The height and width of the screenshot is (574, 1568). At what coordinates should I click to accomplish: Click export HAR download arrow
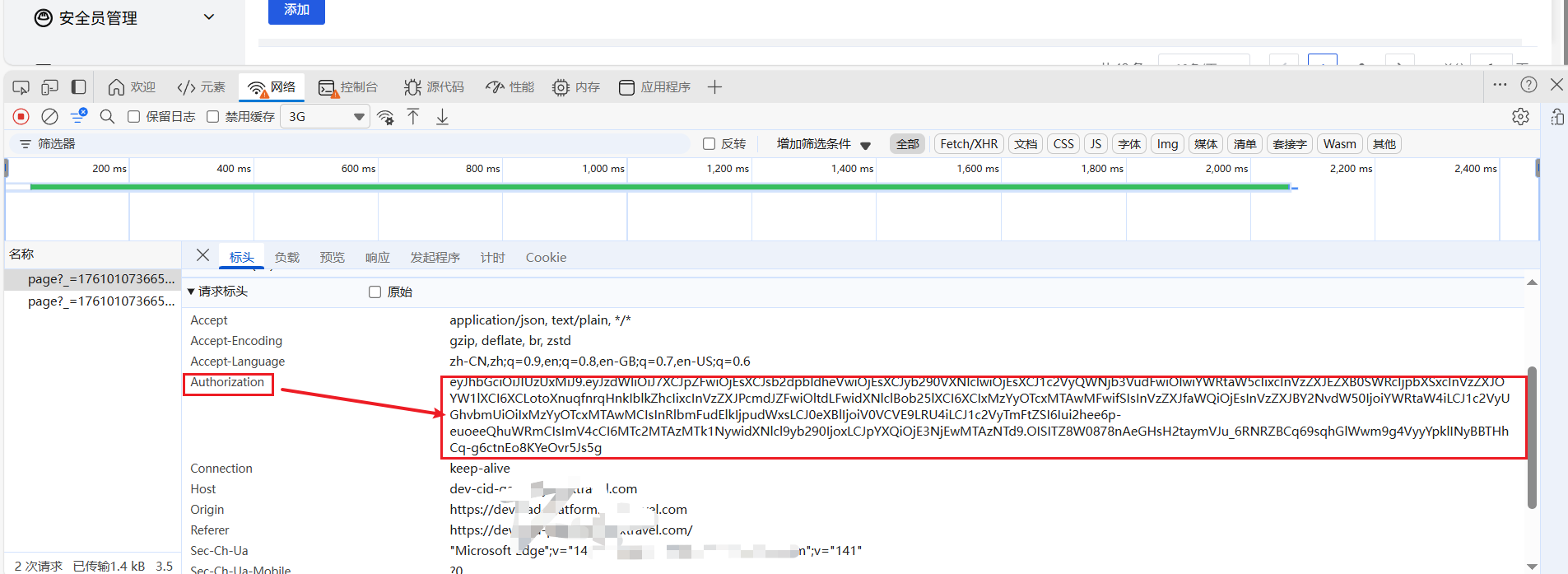point(442,117)
